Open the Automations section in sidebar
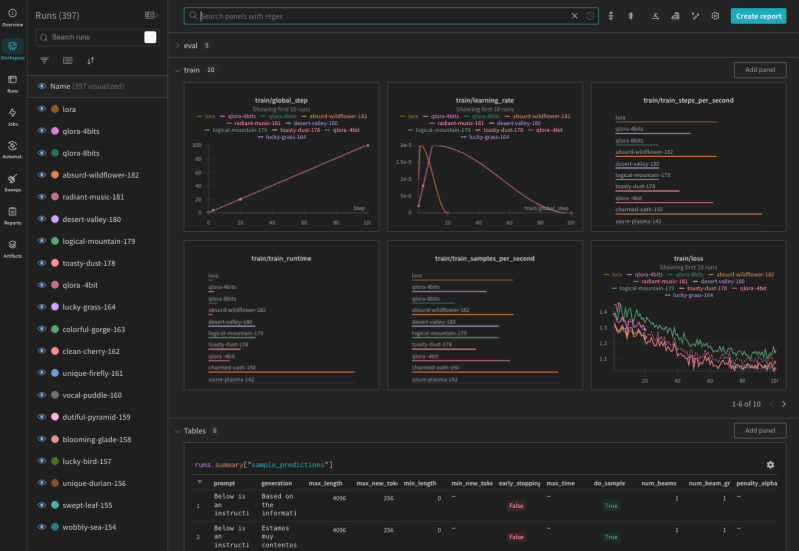799x551 pixels. [x=12, y=149]
